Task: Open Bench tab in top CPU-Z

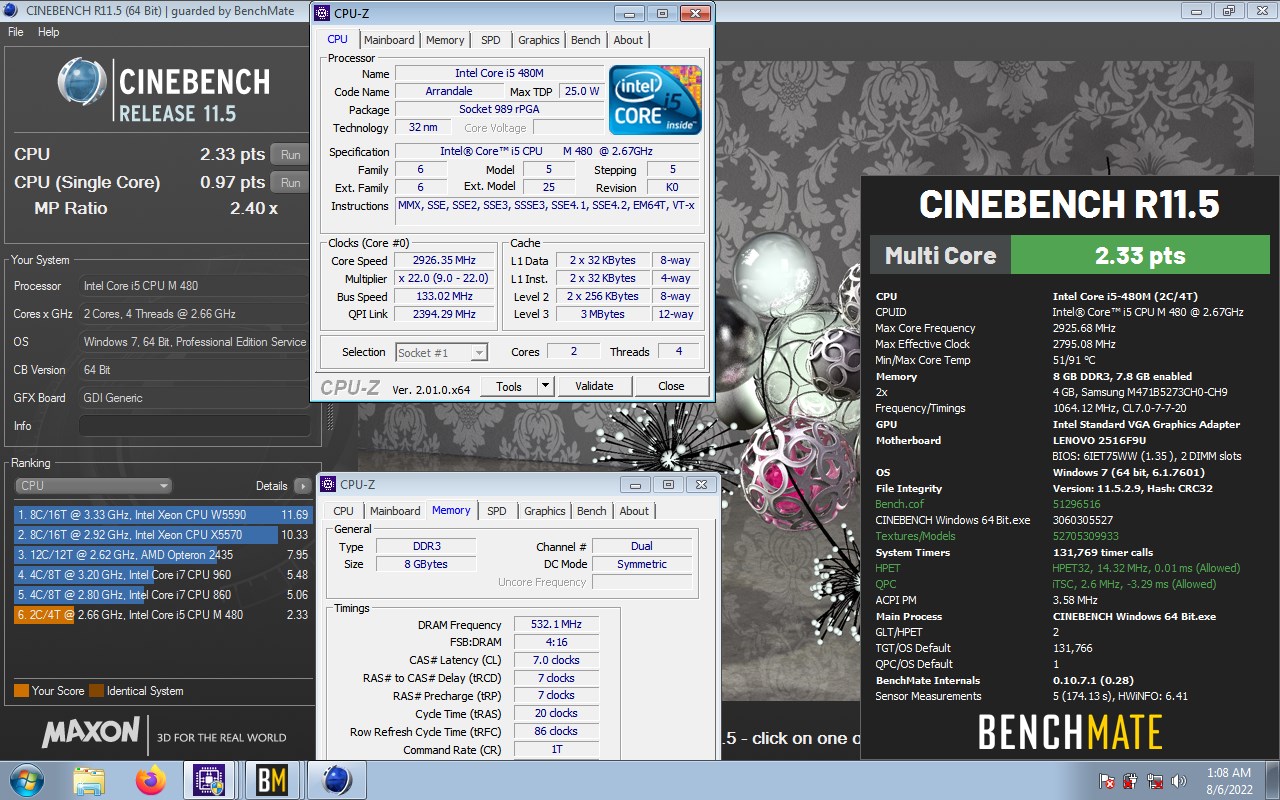Action: 586,40
